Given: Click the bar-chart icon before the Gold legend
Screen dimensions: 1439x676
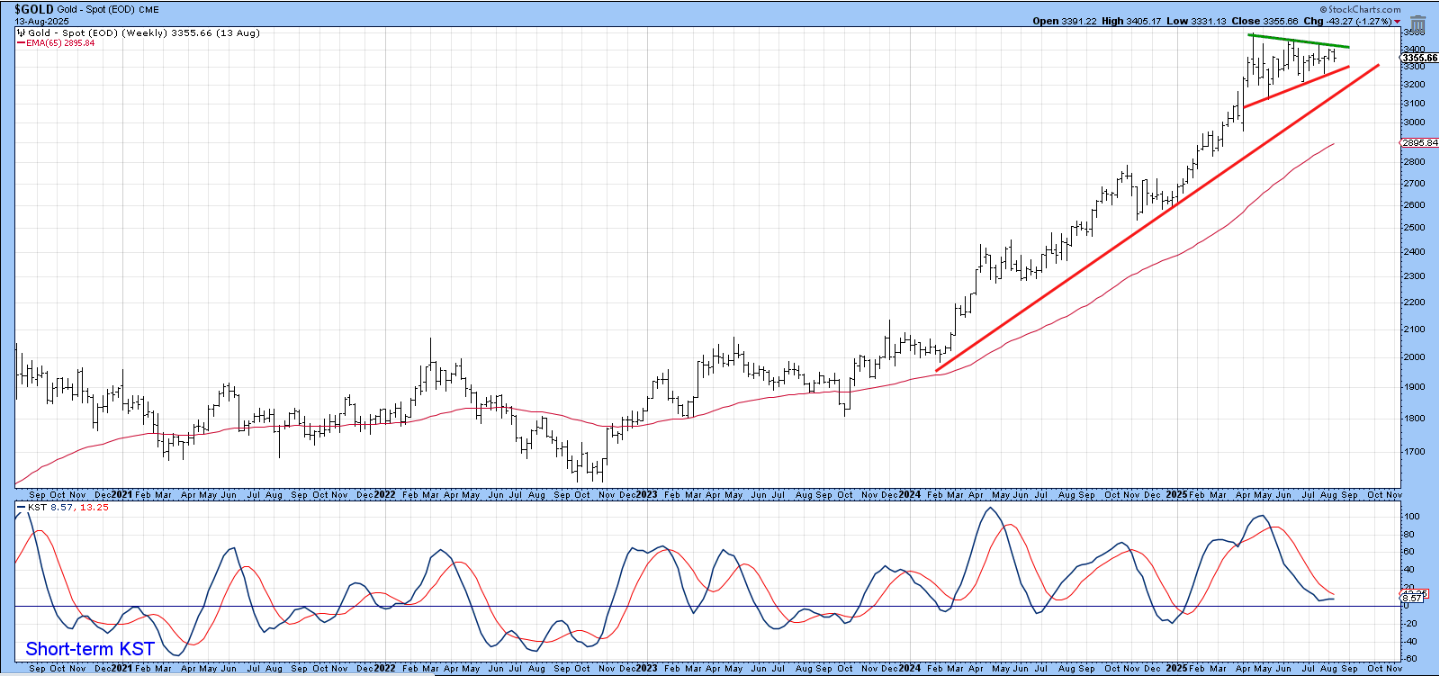Looking at the screenshot, I should [x=20, y=32].
